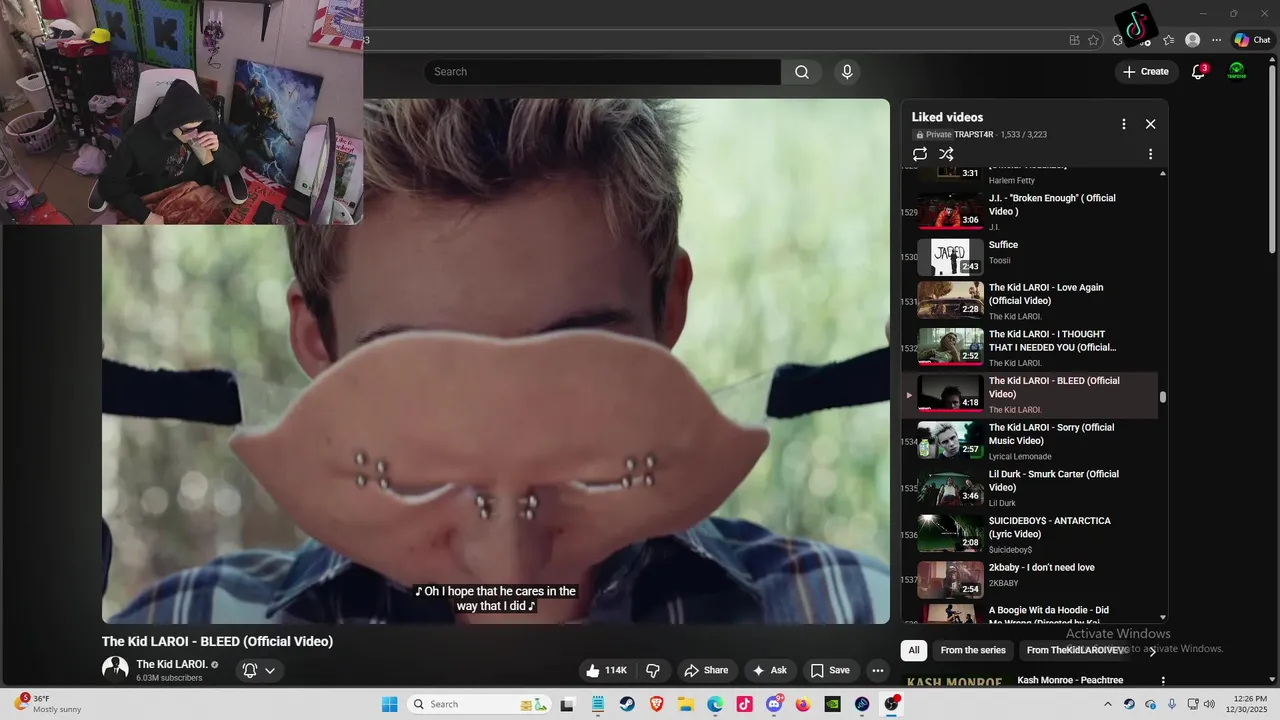
Task: Click the playlist scroll-up arrow
Action: 1162,174
